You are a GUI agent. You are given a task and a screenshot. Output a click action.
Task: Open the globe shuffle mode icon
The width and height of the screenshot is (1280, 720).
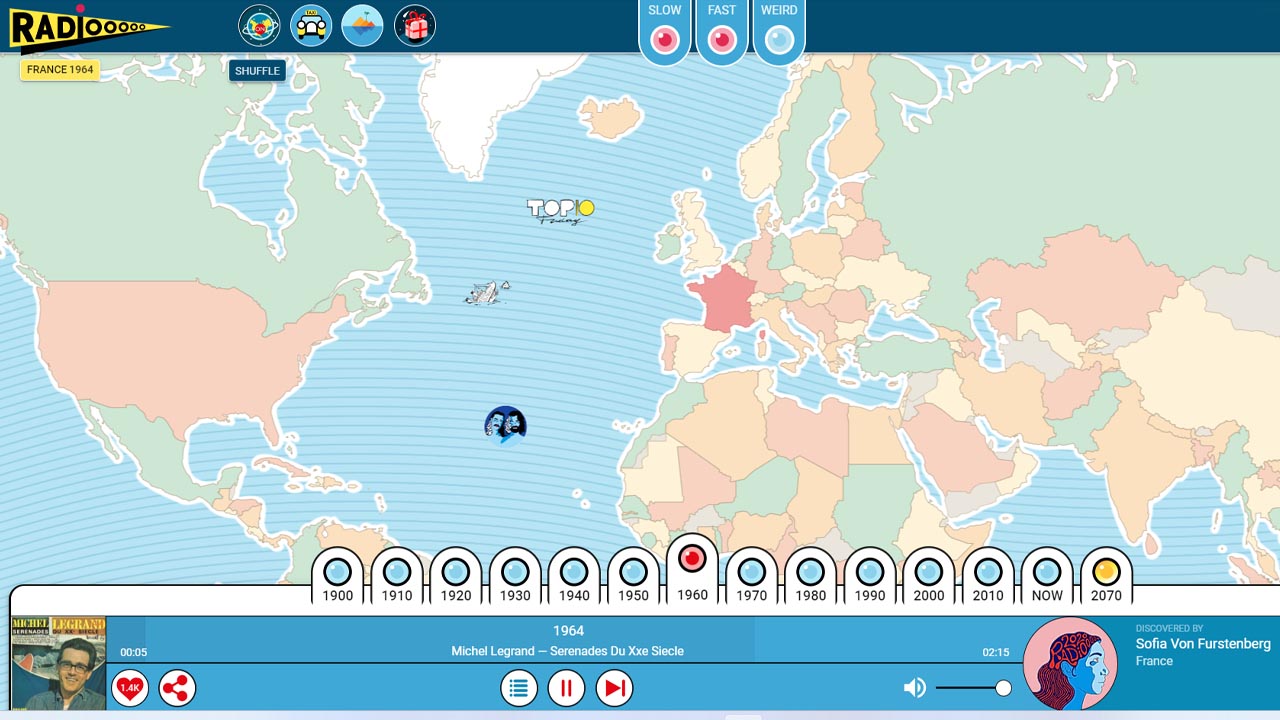(259, 26)
